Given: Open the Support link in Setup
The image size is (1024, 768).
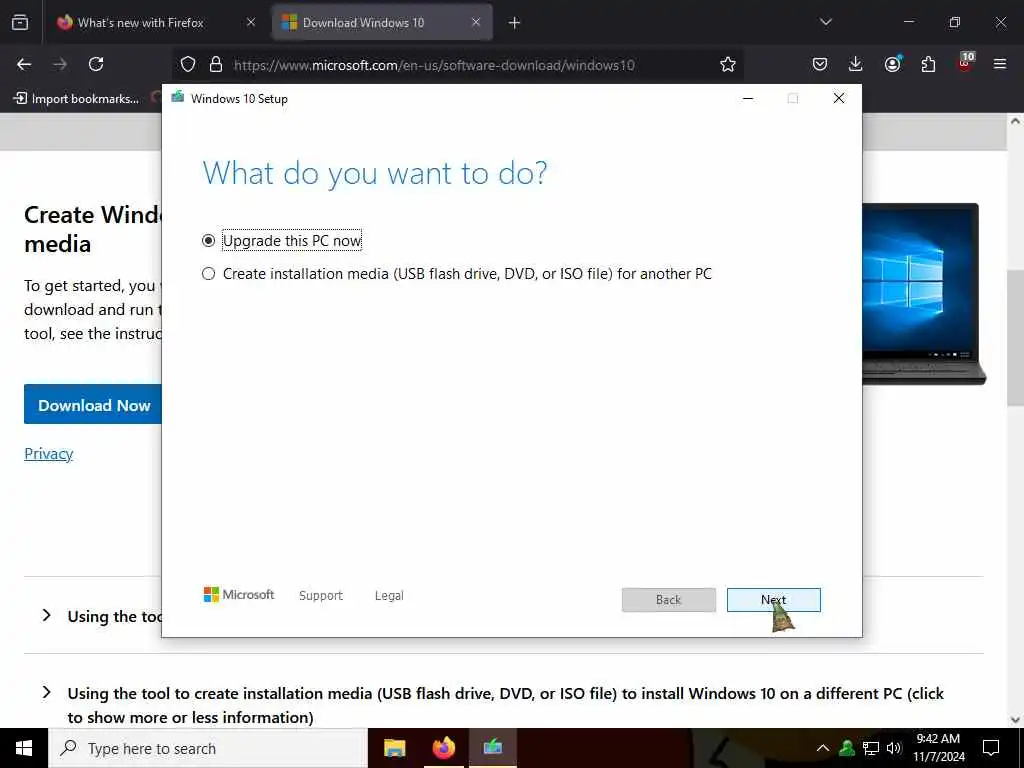Looking at the screenshot, I should pos(321,596).
